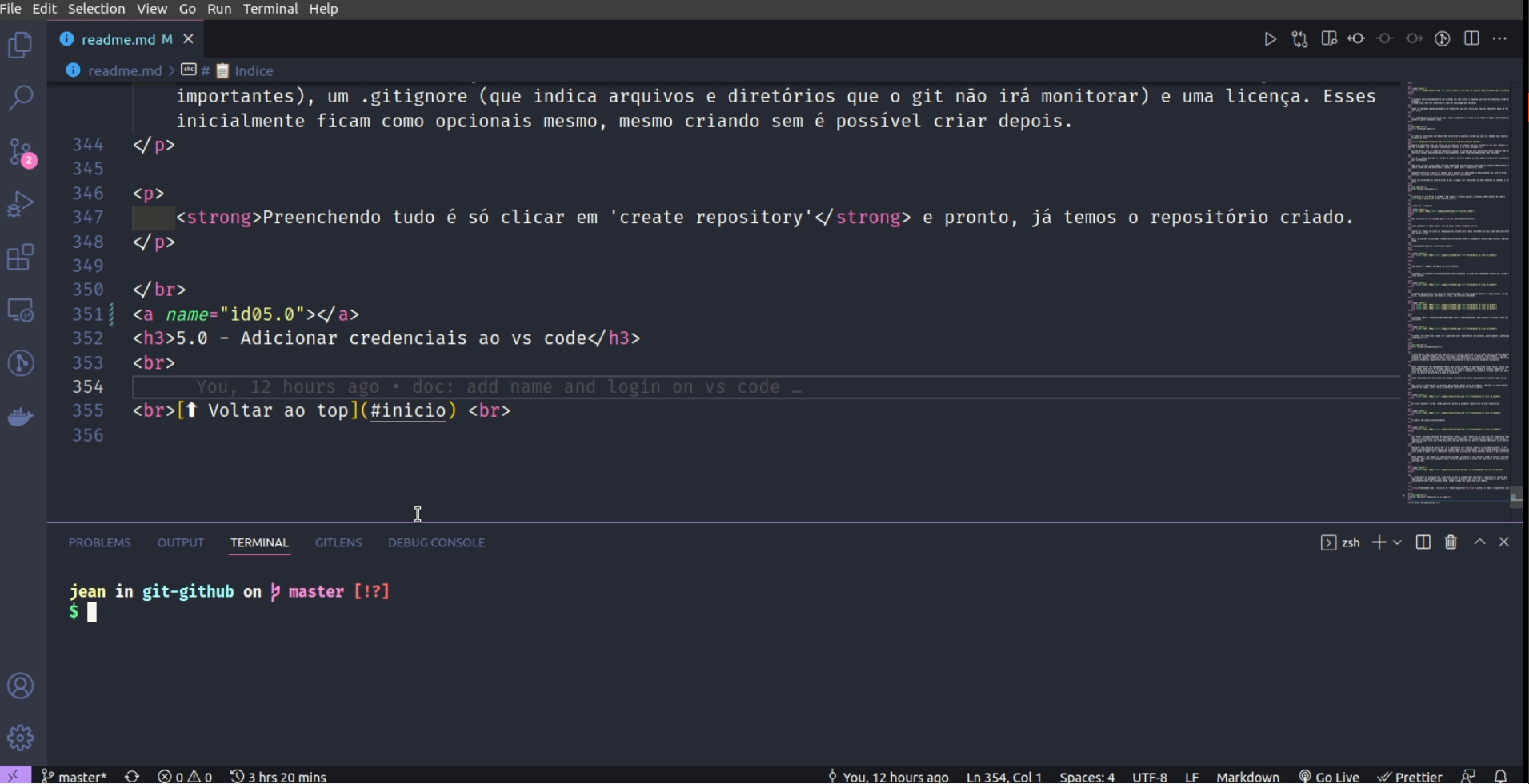Click the minimap code overview

(x=1458, y=292)
